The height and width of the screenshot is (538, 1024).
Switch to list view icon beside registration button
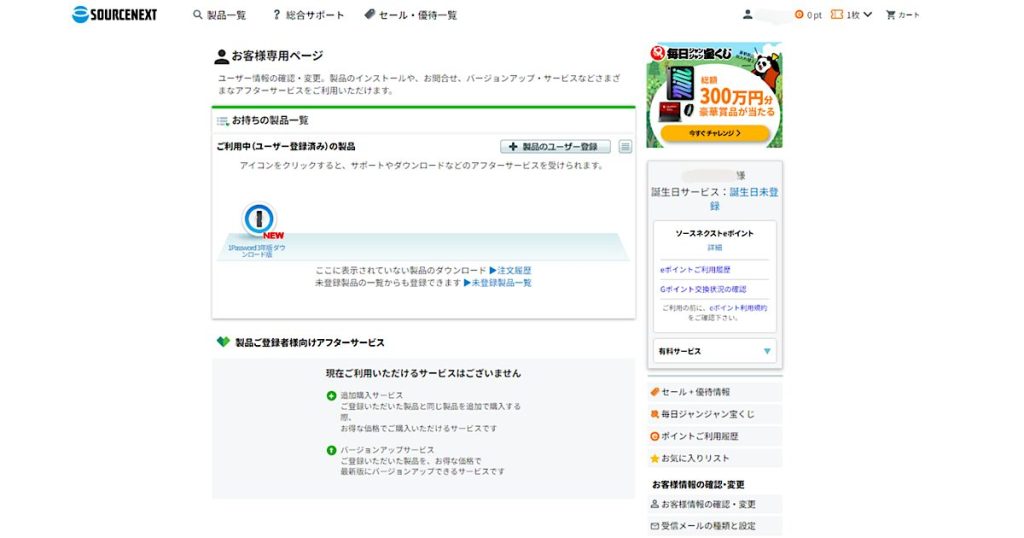tap(625, 147)
